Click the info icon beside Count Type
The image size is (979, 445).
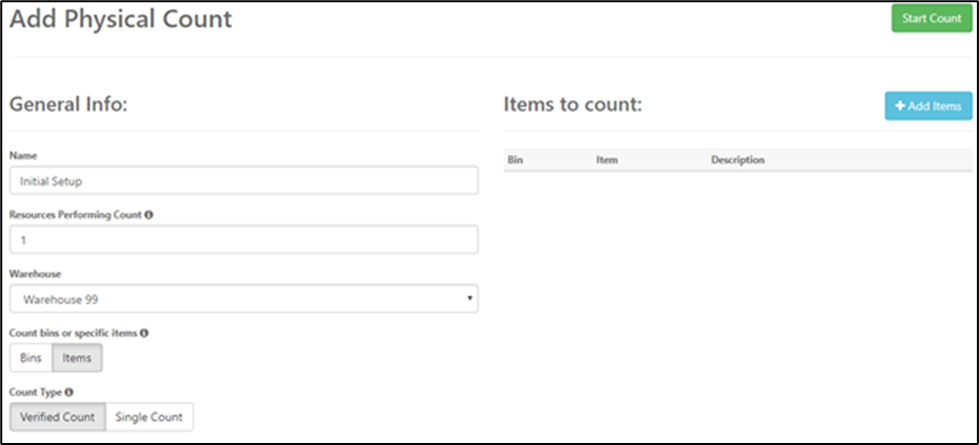68,392
